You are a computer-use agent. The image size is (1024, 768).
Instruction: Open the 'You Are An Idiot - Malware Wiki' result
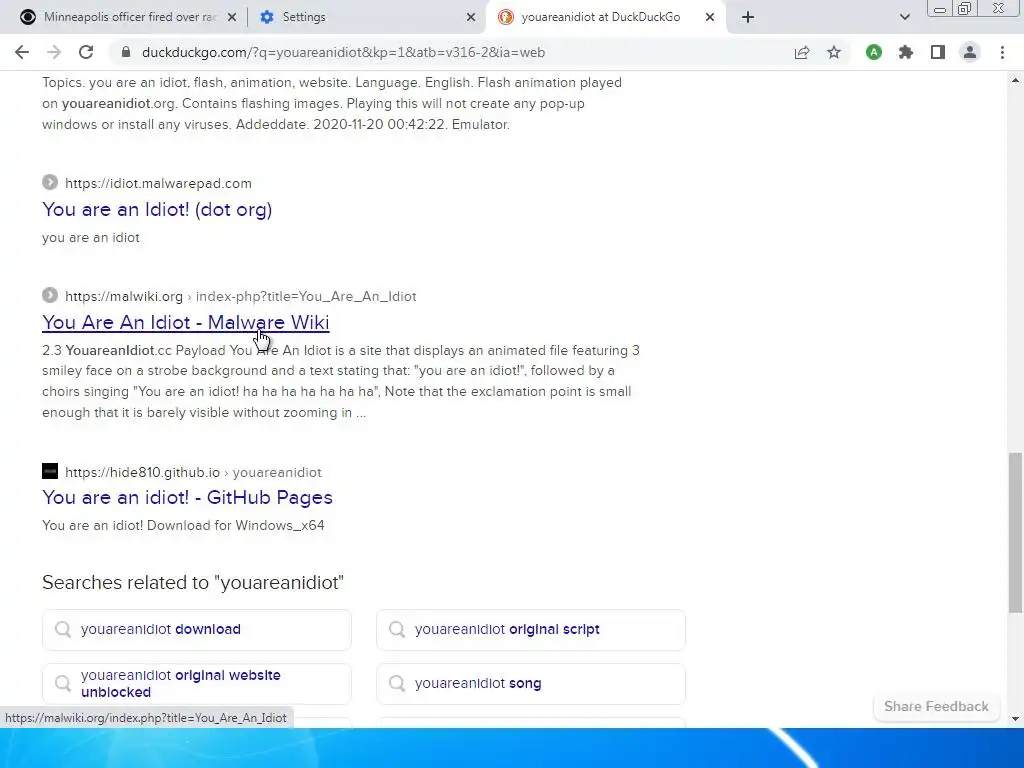tap(185, 323)
